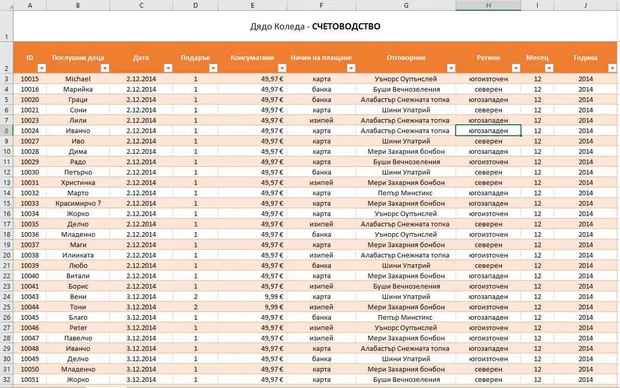Click the 'Марто' name cell
Viewport: 620px width, 388px height.
[78, 193]
